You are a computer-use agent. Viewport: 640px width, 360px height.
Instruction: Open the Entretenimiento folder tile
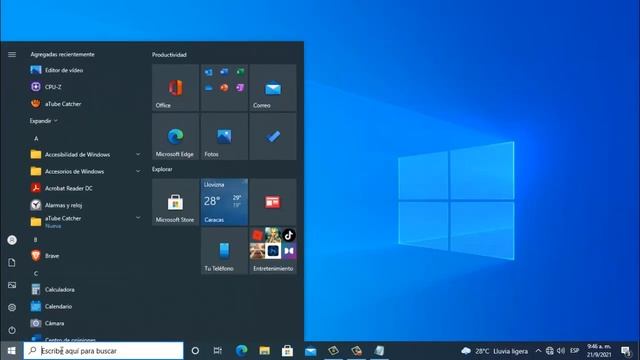click(x=273, y=251)
